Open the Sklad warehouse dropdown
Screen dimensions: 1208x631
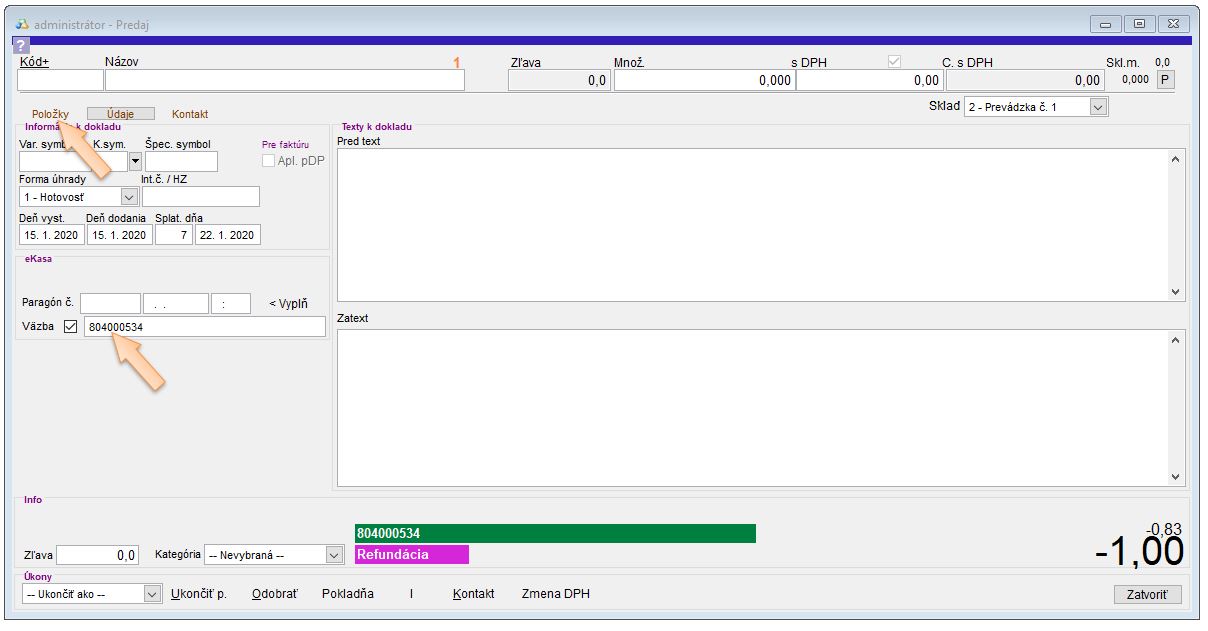(1098, 107)
